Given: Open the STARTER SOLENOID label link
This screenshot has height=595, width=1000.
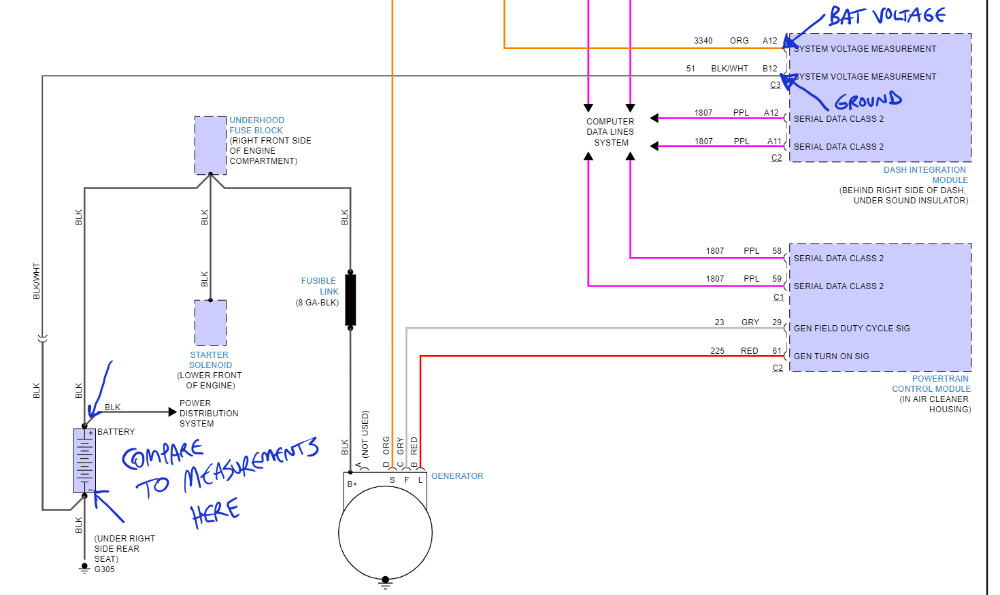Looking at the screenshot, I should 209,360.
